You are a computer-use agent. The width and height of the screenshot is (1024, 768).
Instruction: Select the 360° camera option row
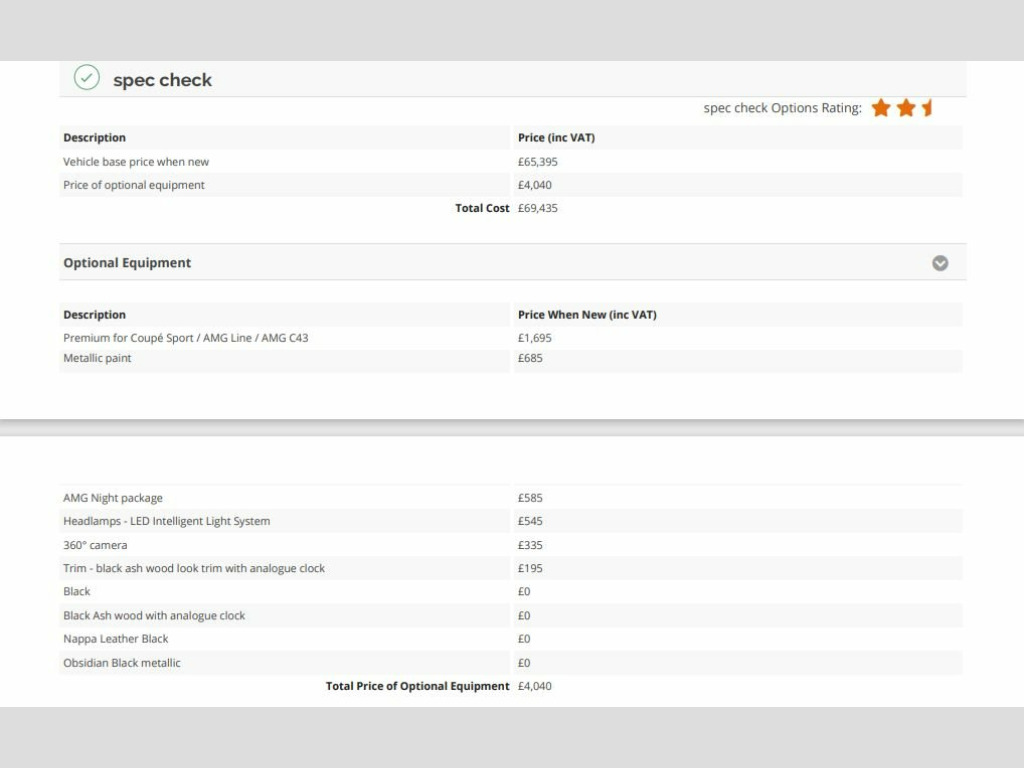coord(95,545)
